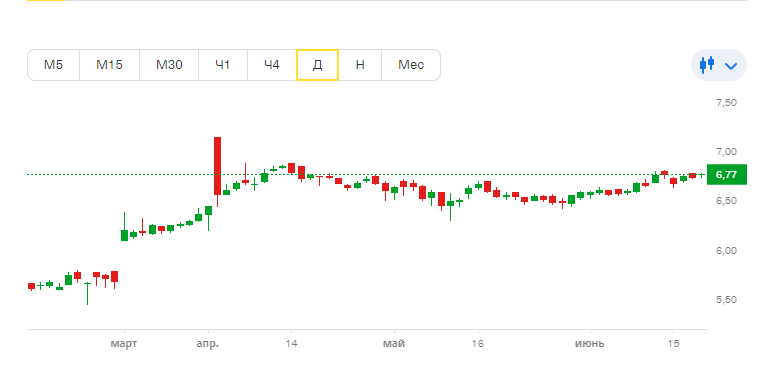Choose the Мес monthly timeframe

[411, 65]
